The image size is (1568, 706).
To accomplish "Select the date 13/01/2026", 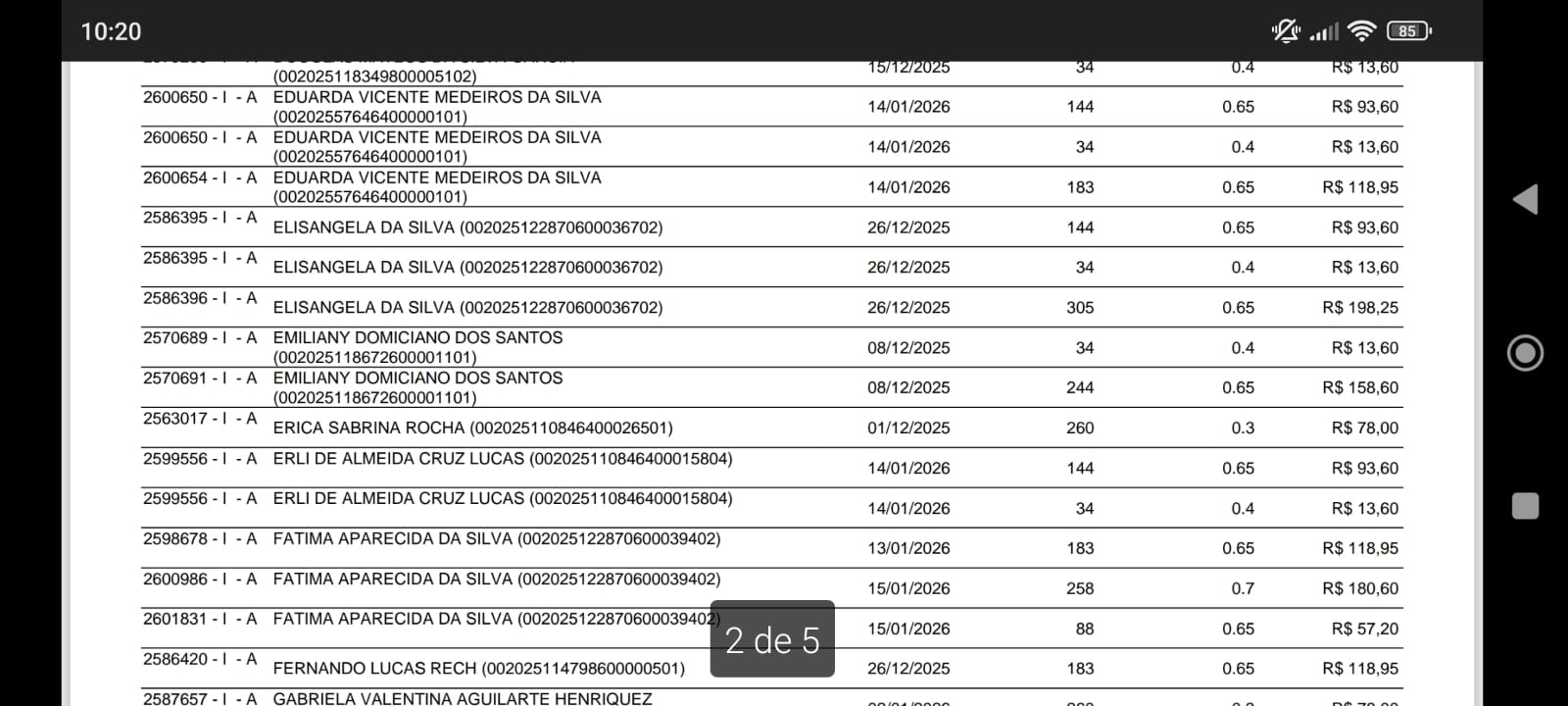I will coord(908,549).
